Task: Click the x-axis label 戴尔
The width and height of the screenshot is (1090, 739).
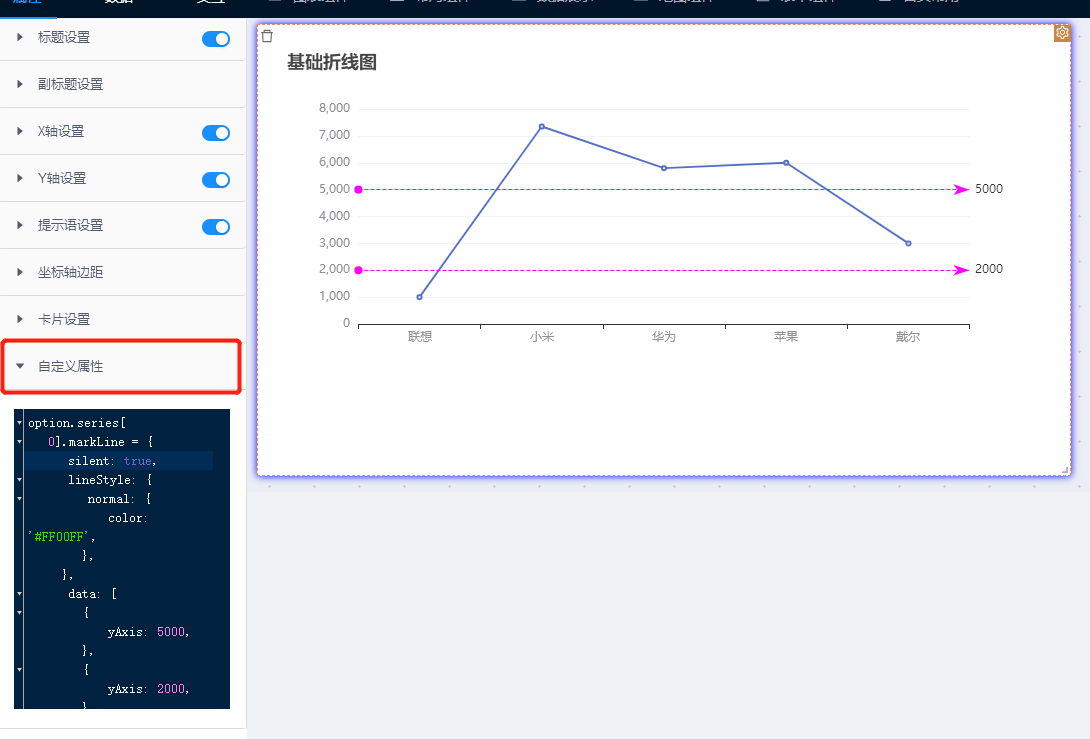Action: click(908, 336)
